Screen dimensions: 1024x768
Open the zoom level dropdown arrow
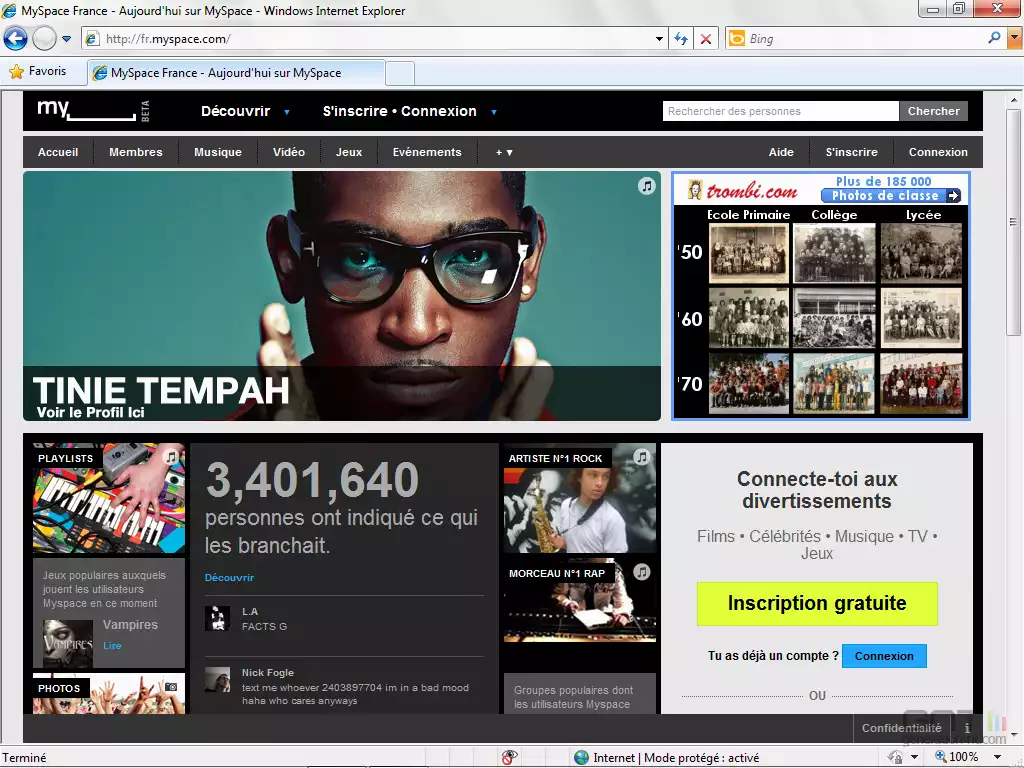click(x=997, y=758)
